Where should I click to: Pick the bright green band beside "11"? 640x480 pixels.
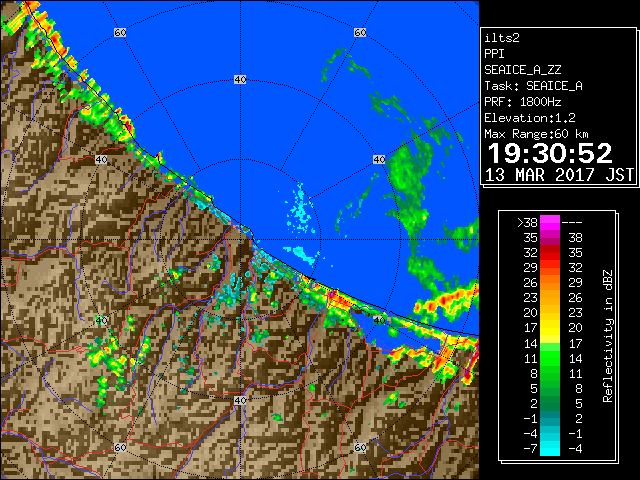[x=550, y=358]
